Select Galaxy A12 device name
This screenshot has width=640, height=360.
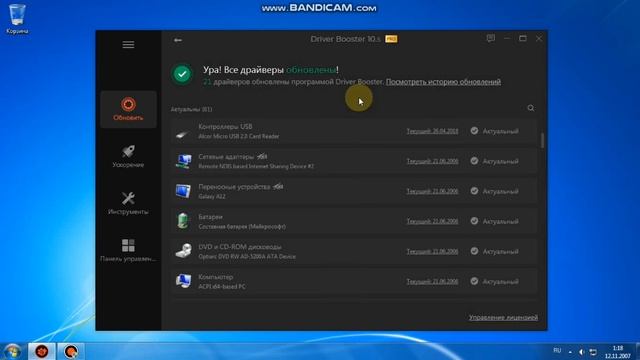point(212,196)
